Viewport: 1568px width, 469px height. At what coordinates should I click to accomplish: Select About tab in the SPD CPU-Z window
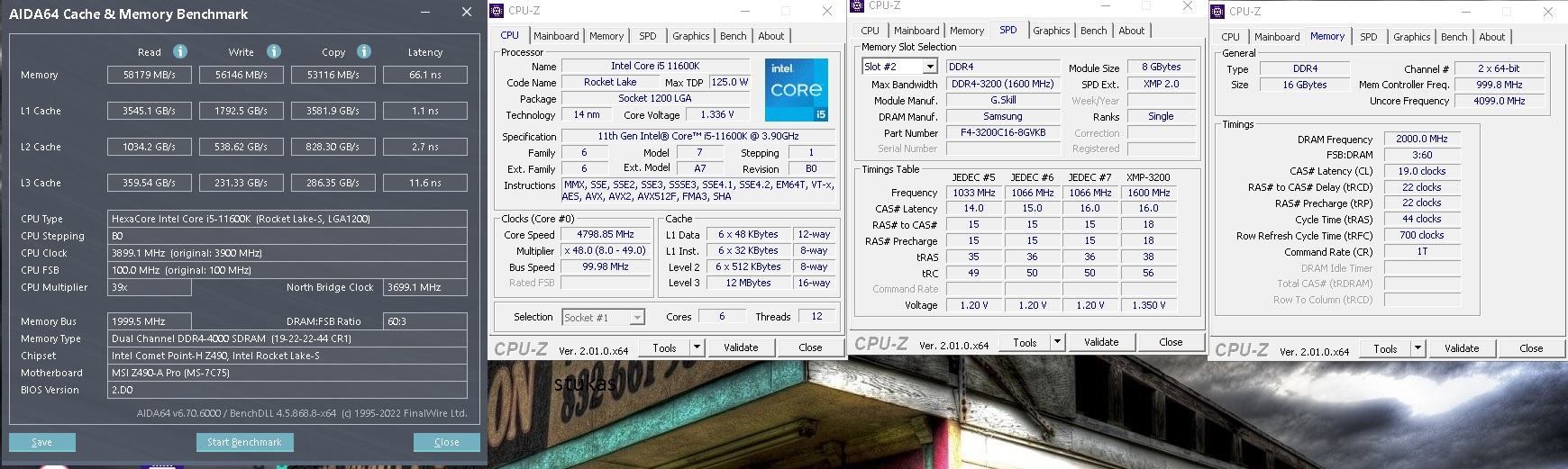tap(1132, 31)
